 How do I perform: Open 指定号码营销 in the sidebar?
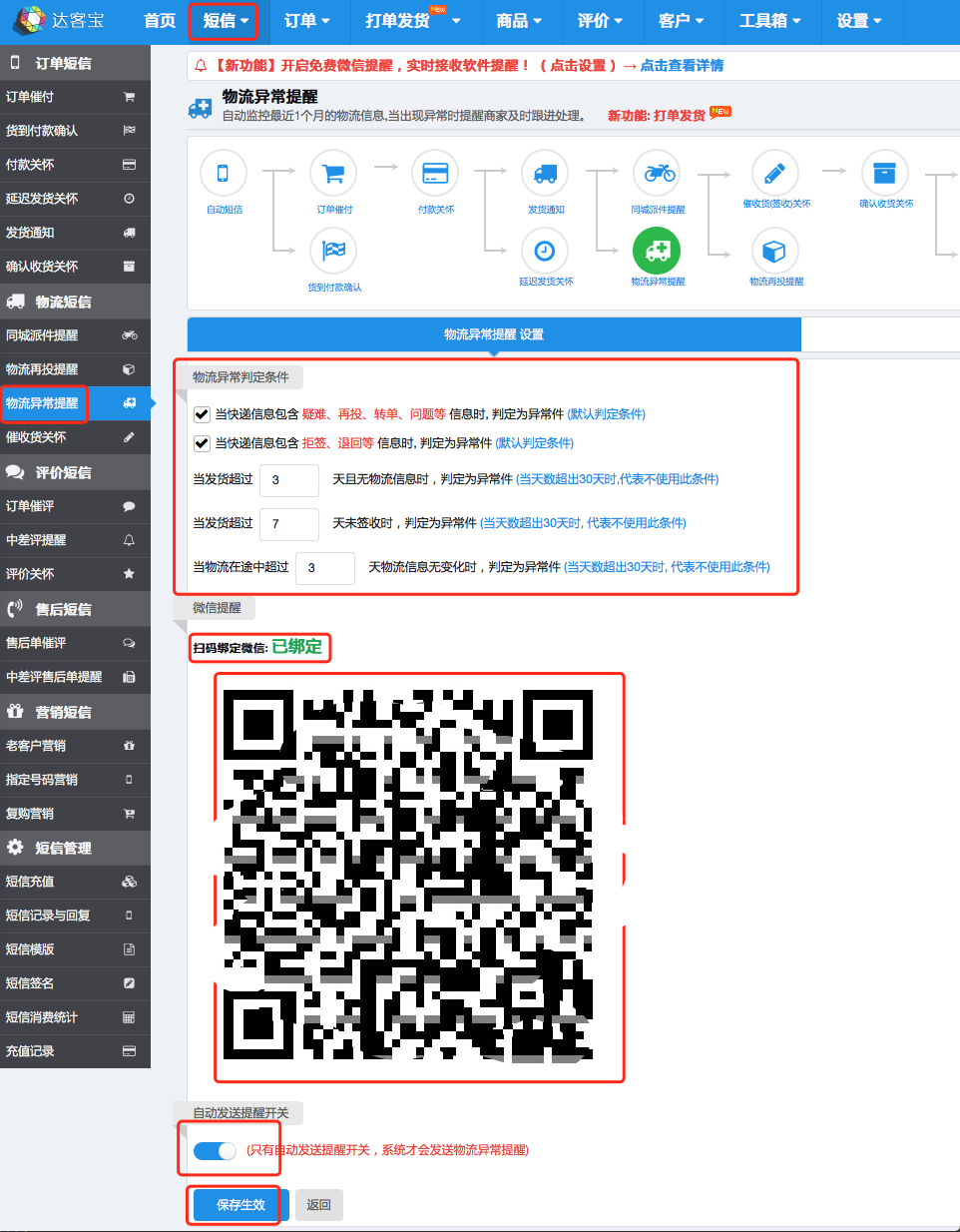point(75,780)
